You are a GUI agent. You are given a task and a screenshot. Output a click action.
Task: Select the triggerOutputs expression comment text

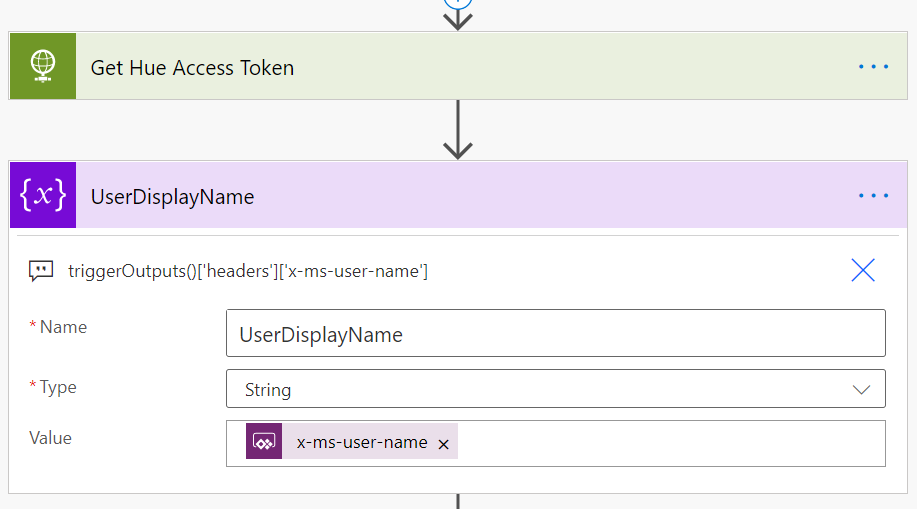tap(248, 271)
